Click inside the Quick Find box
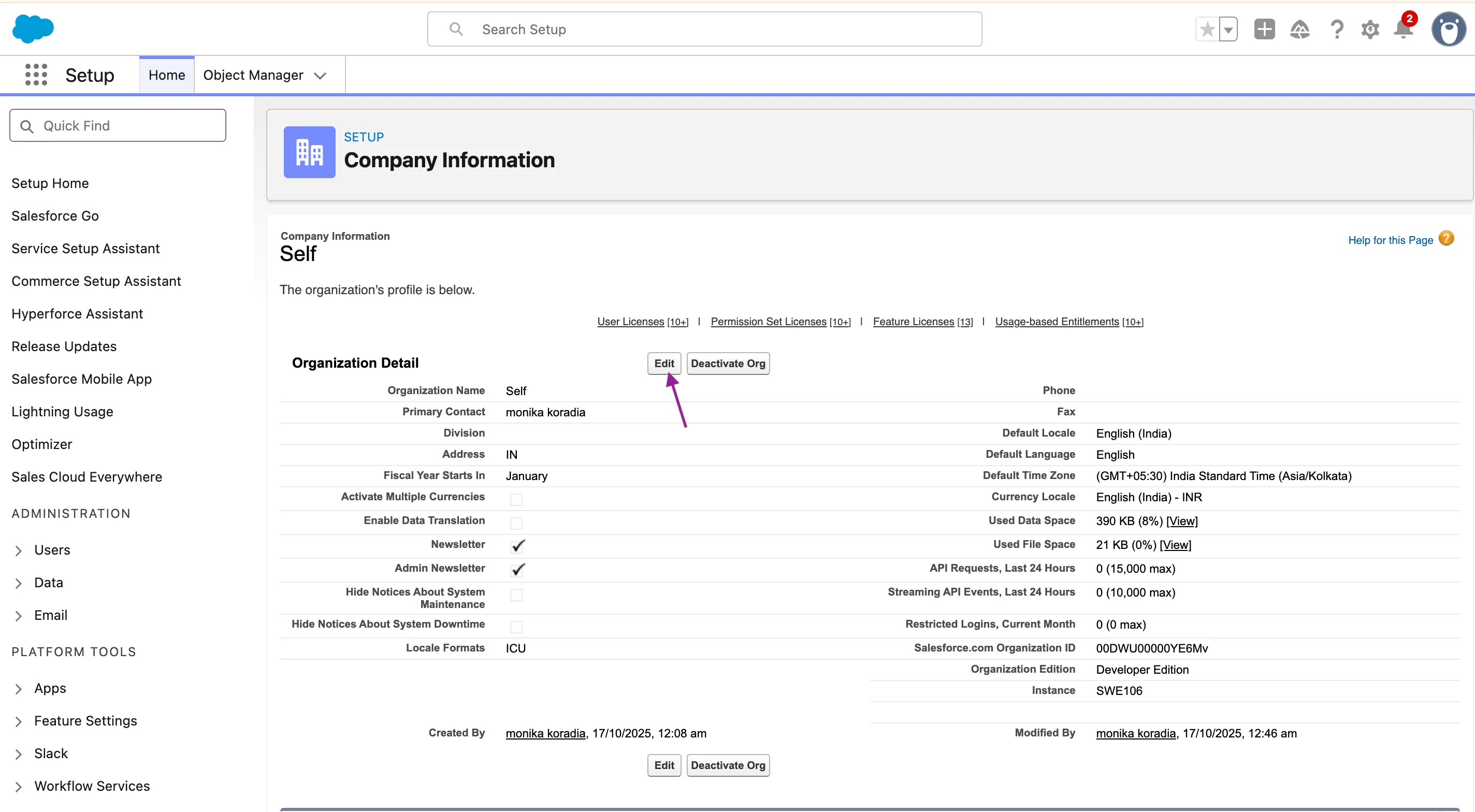1475x812 pixels. point(118,125)
